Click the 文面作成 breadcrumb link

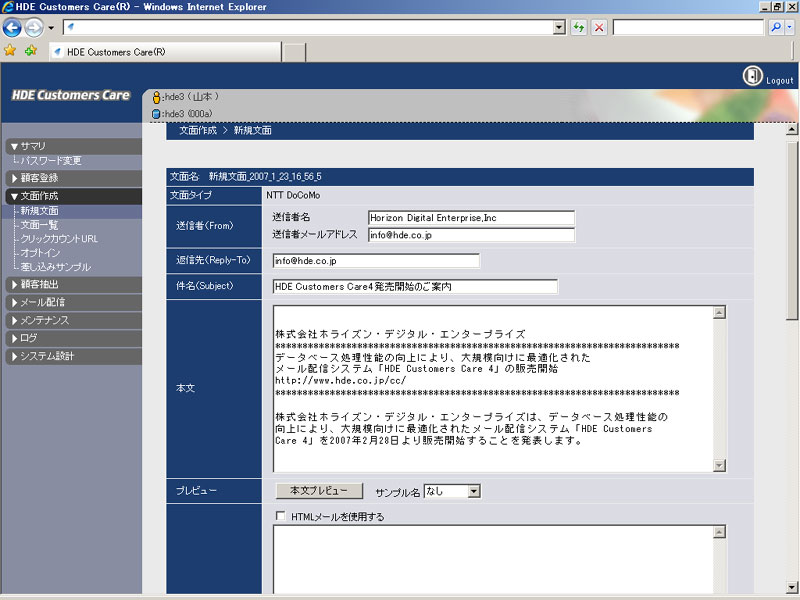click(198, 131)
